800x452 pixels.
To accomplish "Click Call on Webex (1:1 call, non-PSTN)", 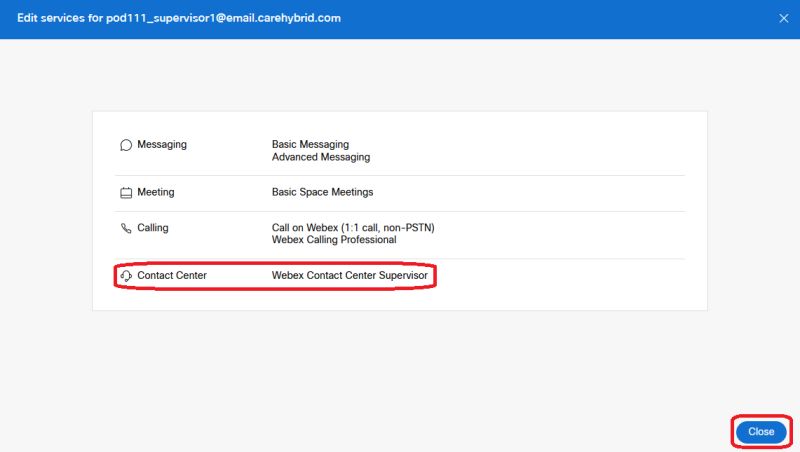I will click(353, 228).
